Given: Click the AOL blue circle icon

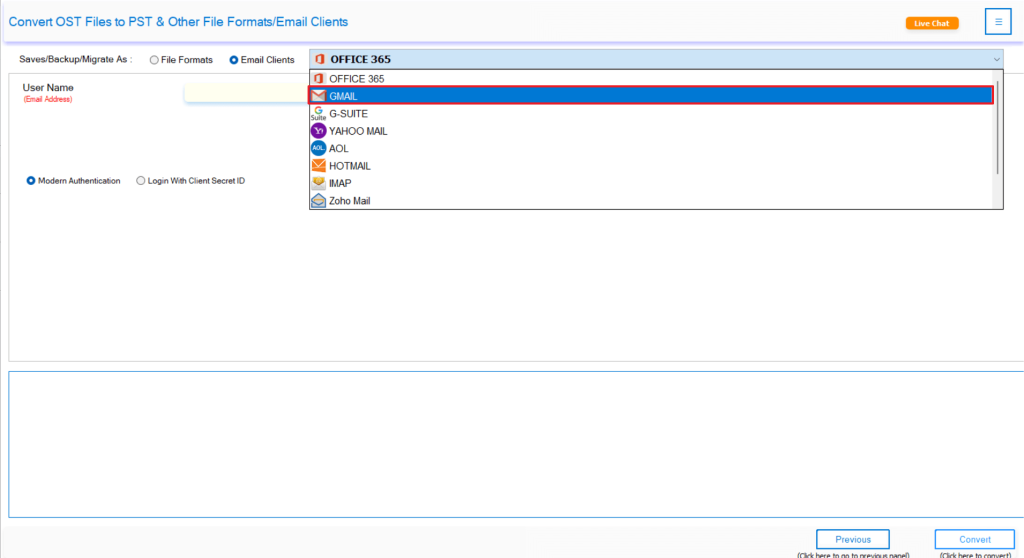Looking at the screenshot, I should 318,148.
